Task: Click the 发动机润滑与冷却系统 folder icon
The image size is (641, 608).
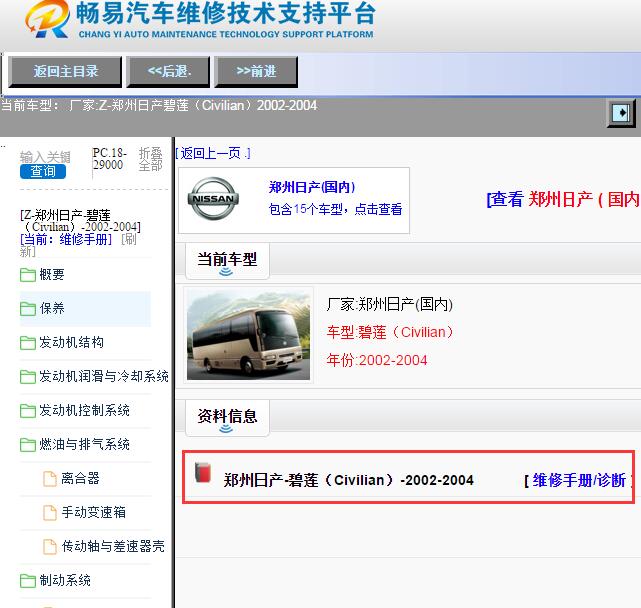Action: 28,377
